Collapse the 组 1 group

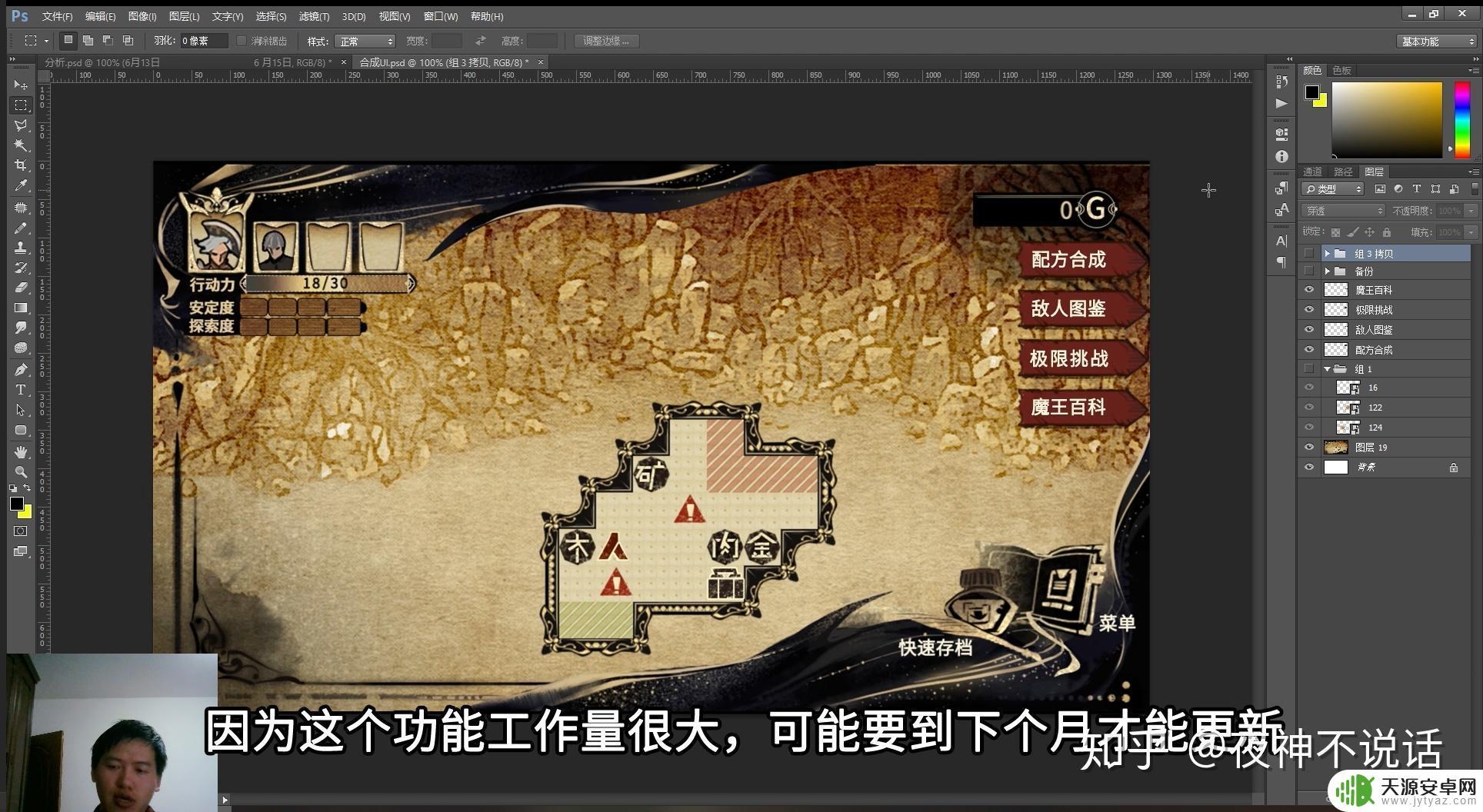(1327, 369)
